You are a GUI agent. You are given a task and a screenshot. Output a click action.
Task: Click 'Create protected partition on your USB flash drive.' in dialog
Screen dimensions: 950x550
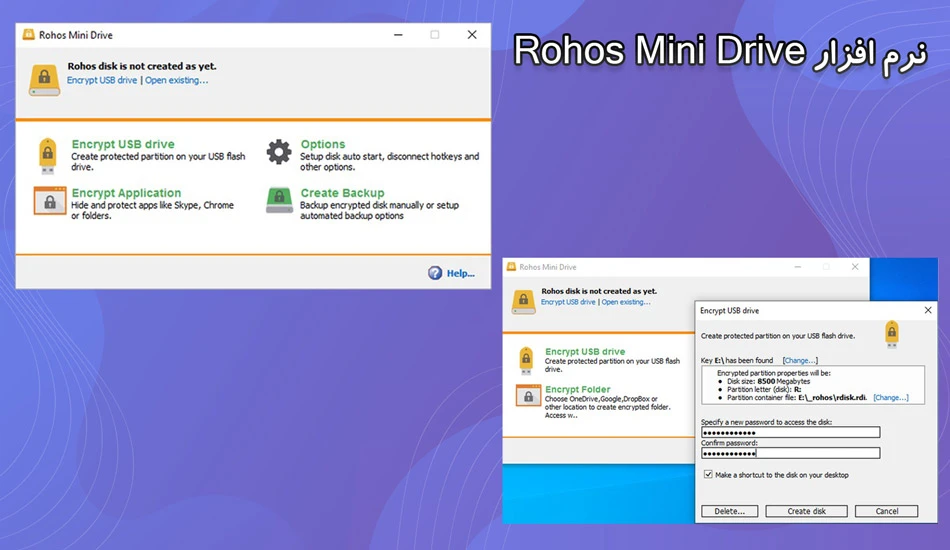(x=778, y=336)
